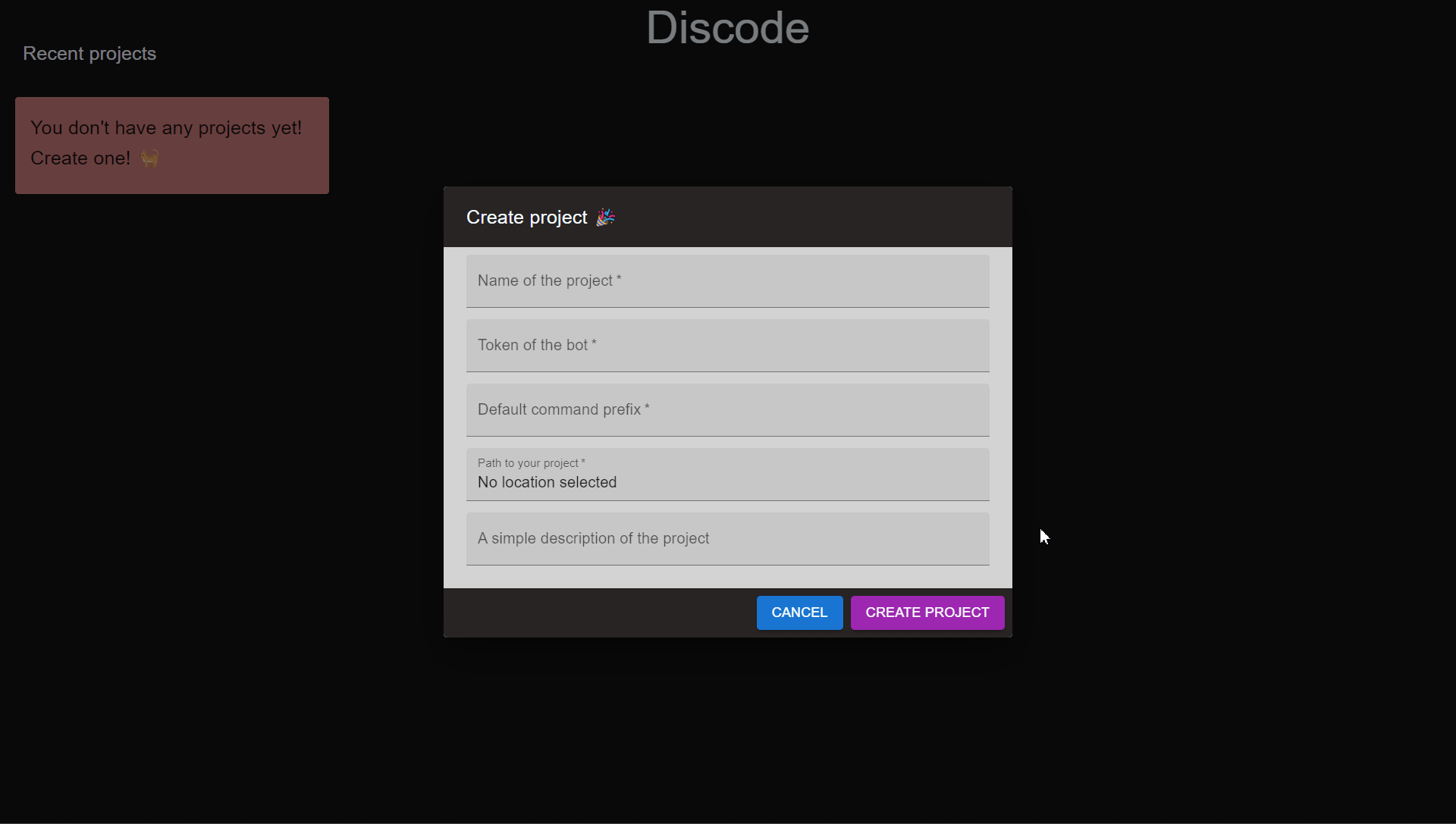Open the Path to your project selector

(727, 474)
